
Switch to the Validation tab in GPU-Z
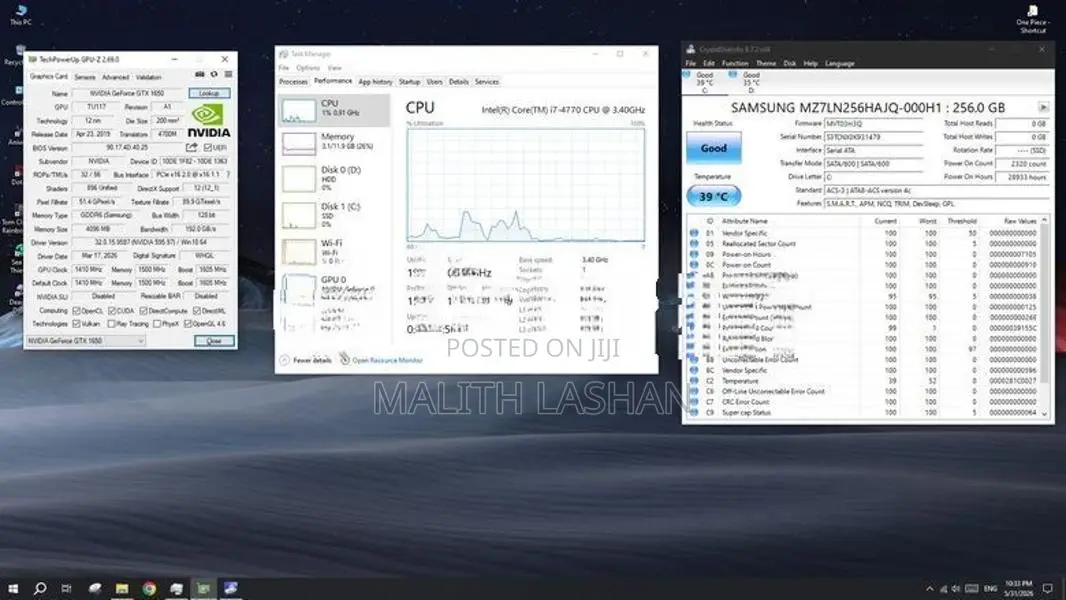[x=148, y=77]
